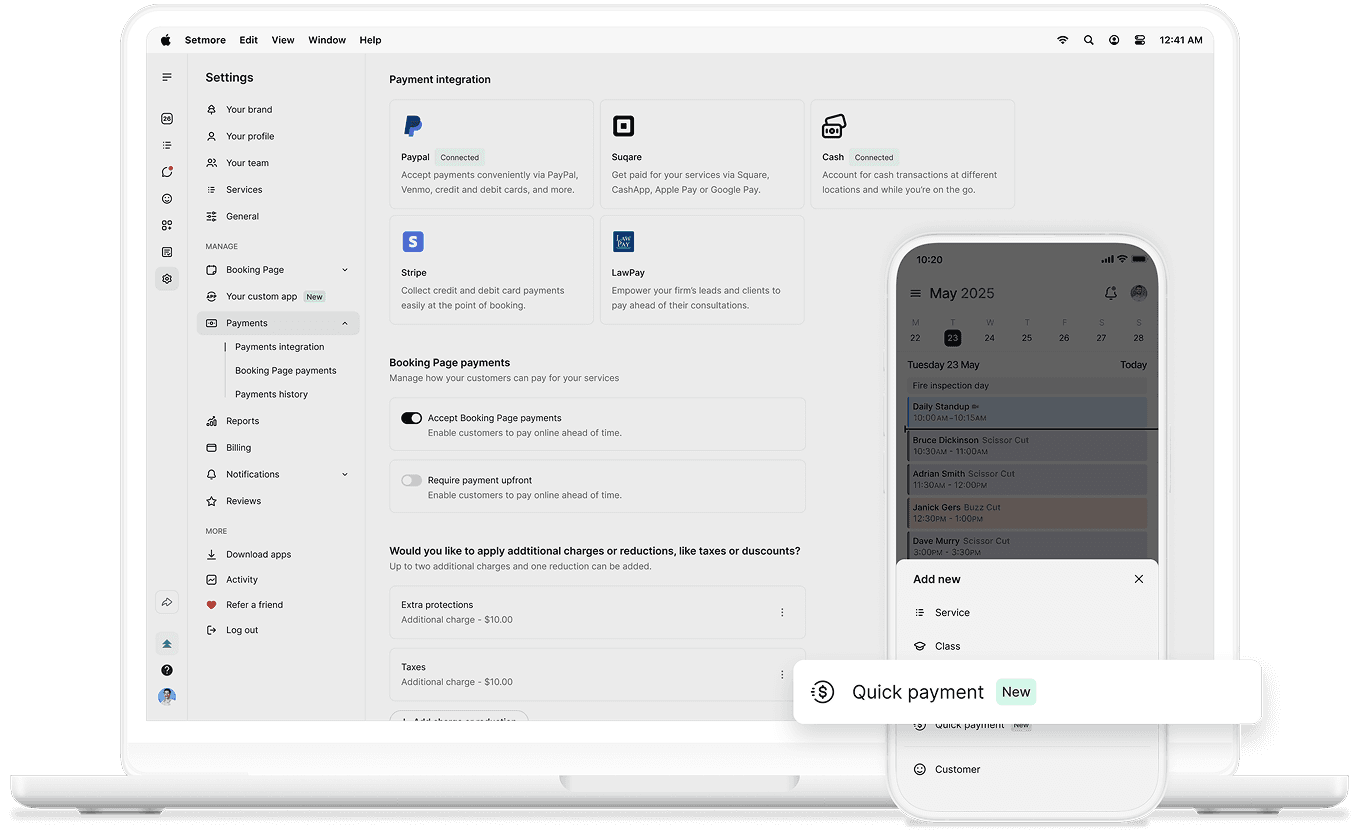Select the share arrow icon above the upload icon
The image size is (1360, 840).
pos(166,601)
